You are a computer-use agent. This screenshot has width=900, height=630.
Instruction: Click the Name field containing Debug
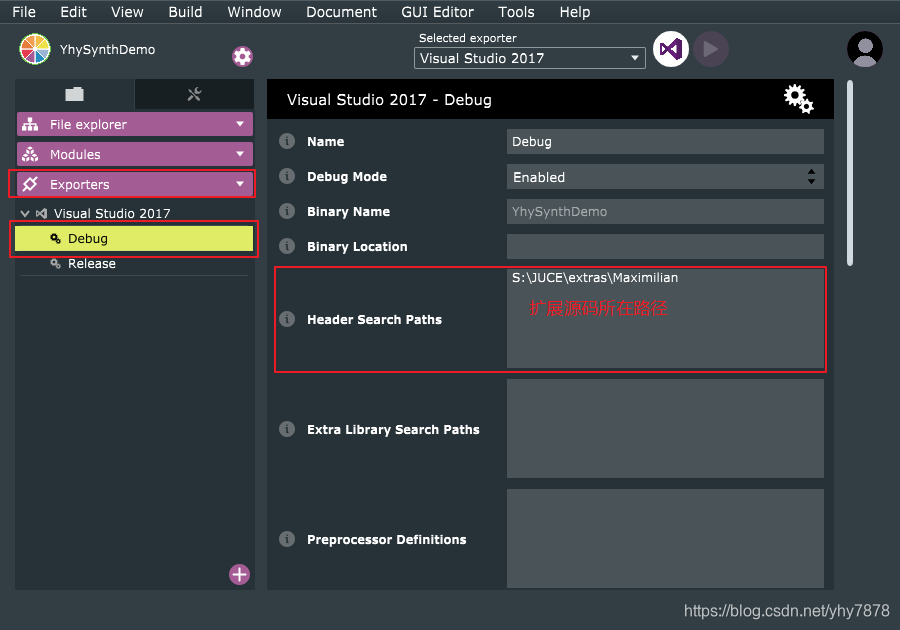tap(665, 142)
